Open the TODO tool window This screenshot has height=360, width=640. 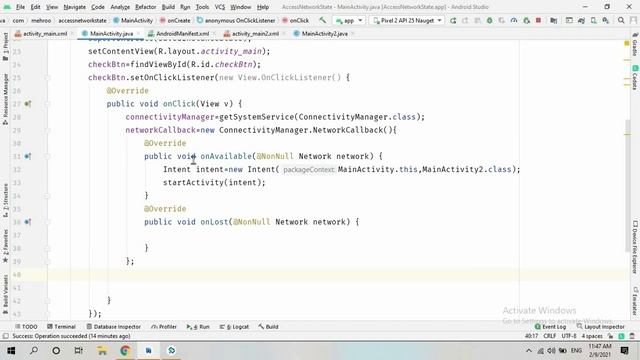coord(26,327)
